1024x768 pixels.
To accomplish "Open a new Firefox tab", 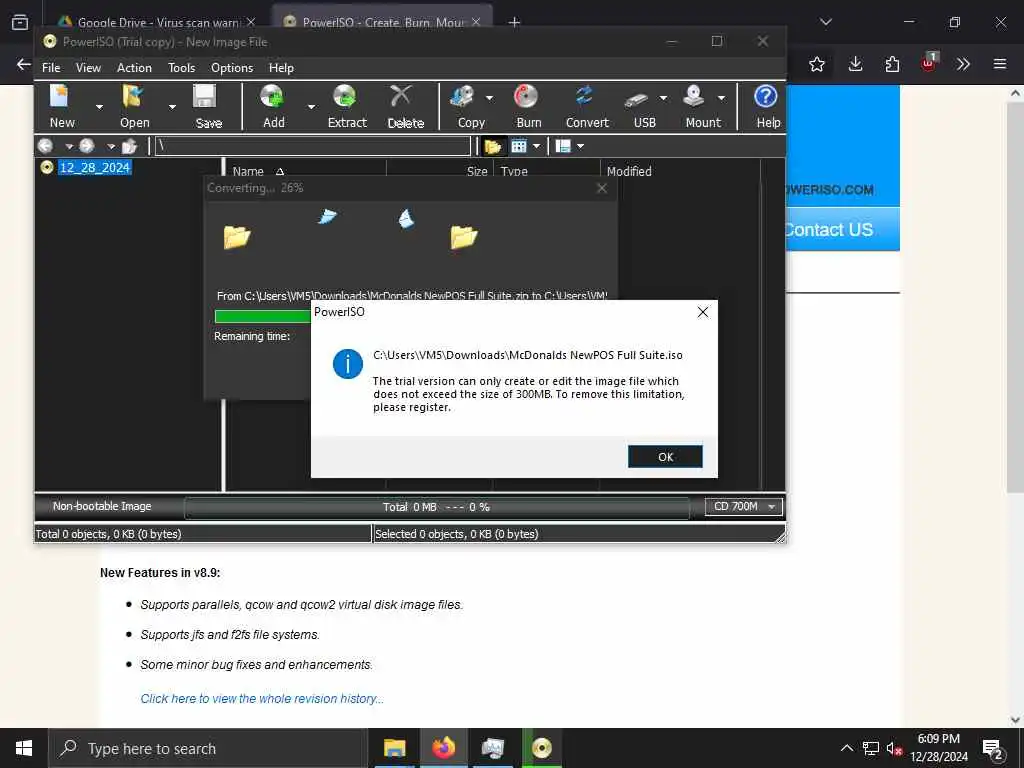I will 514,22.
